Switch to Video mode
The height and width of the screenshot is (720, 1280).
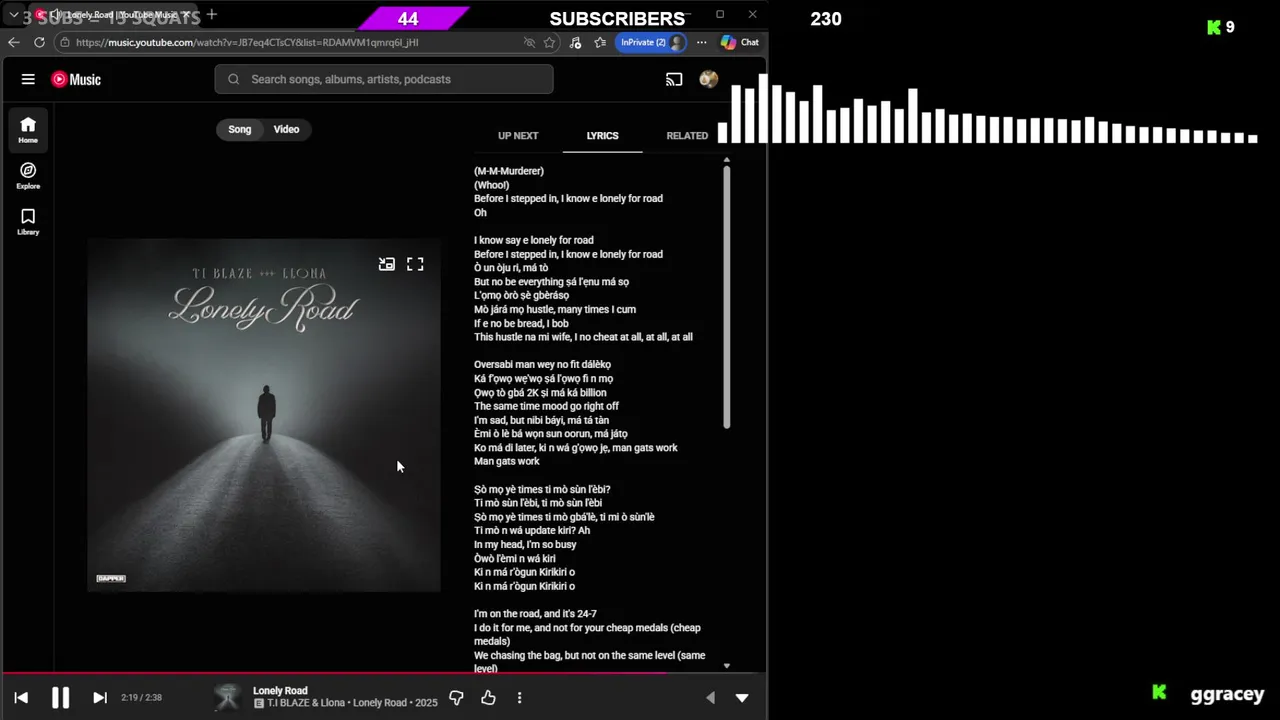click(286, 129)
